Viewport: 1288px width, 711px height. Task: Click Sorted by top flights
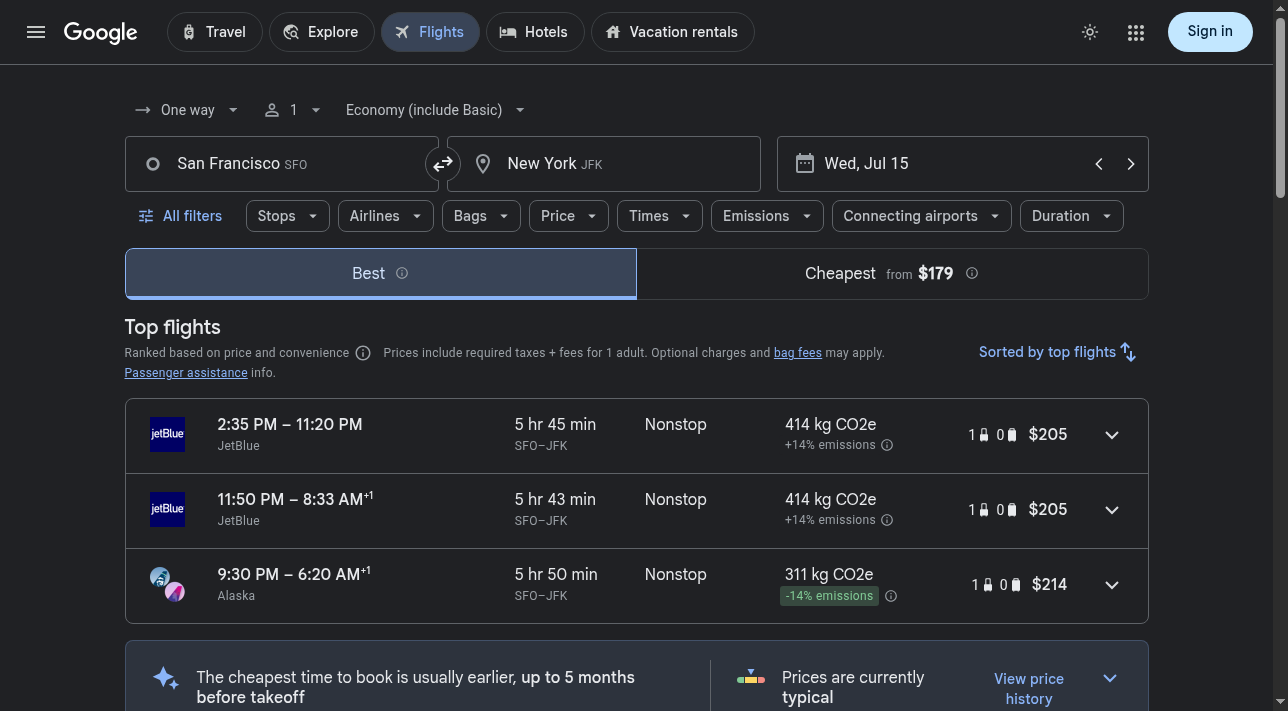click(1057, 352)
